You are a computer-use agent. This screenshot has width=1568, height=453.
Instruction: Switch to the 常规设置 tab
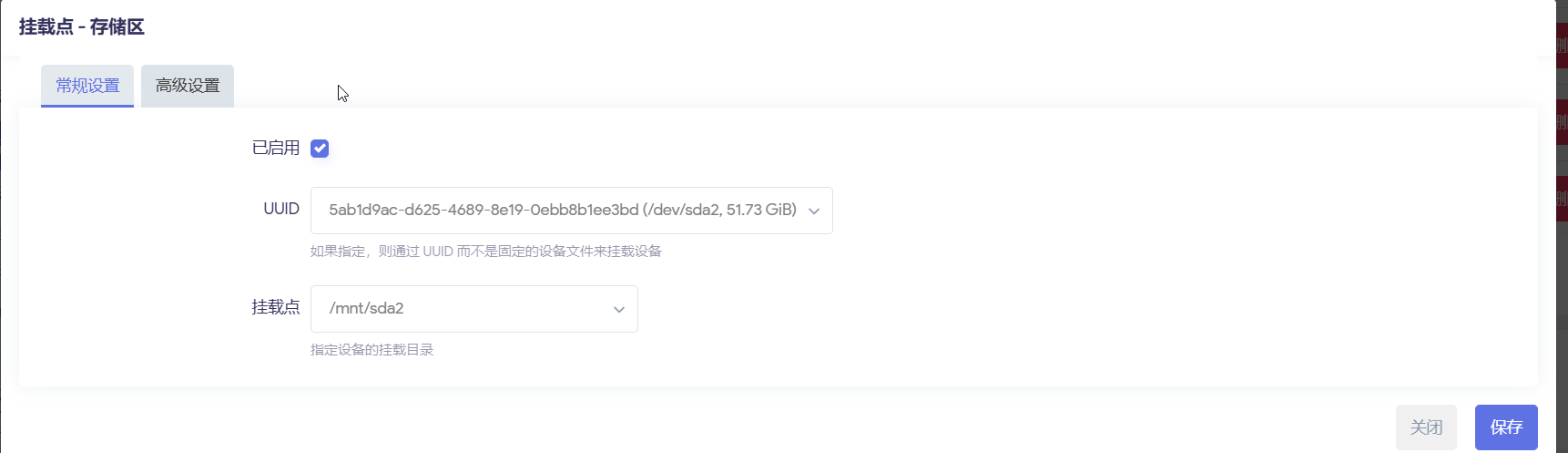point(87,86)
